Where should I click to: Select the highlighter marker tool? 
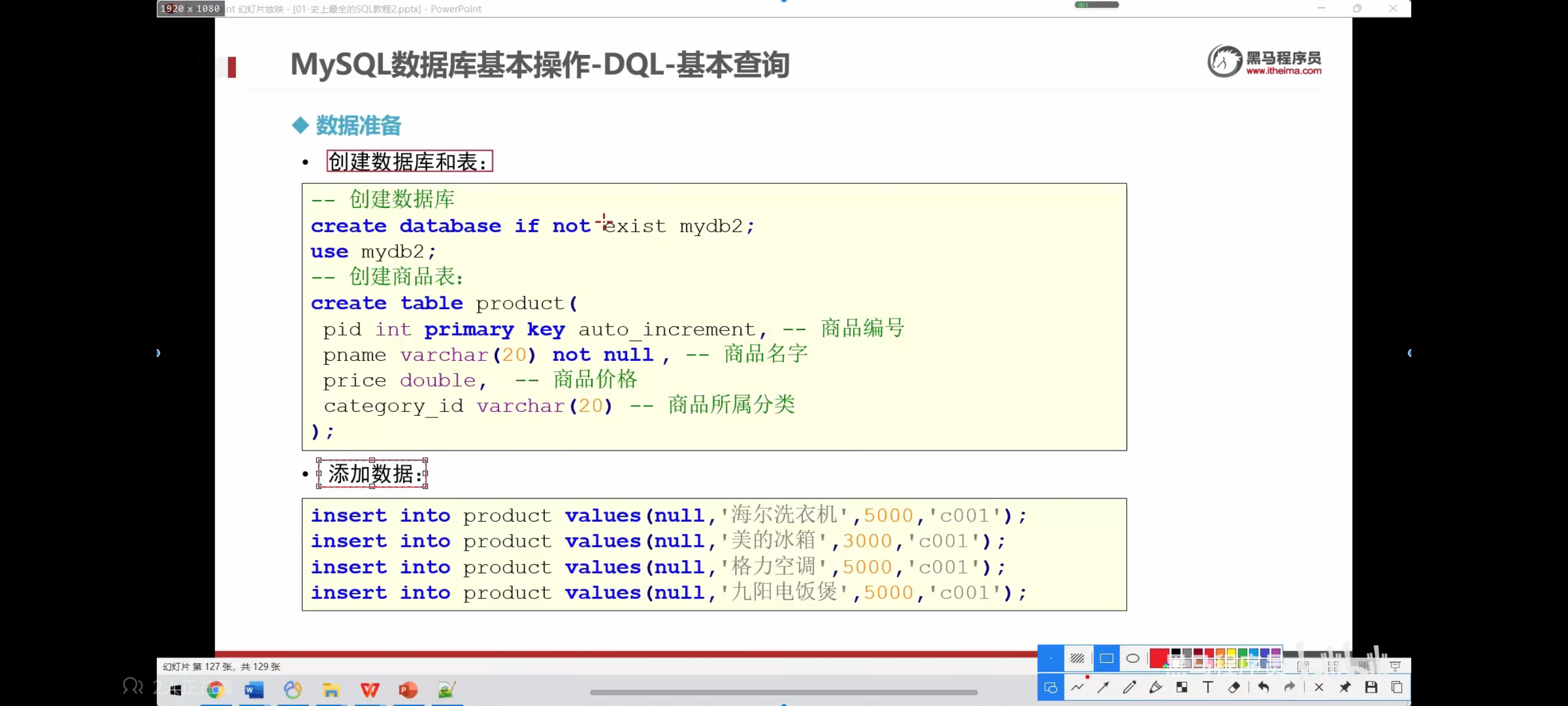pyautogui.click(x=1155, y=687)
